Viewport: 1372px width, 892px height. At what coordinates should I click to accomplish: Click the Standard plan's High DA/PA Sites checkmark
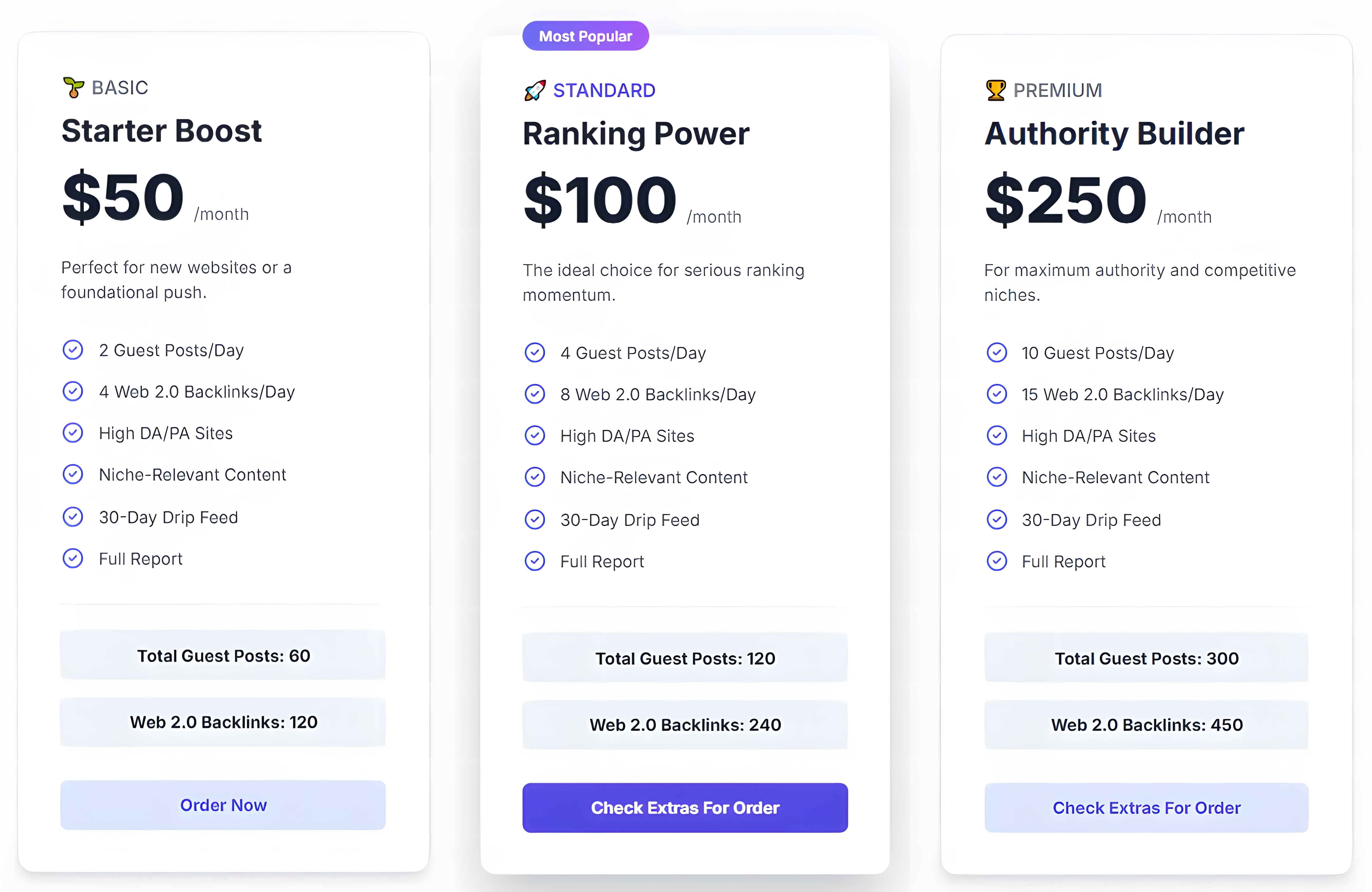[535, 436]
